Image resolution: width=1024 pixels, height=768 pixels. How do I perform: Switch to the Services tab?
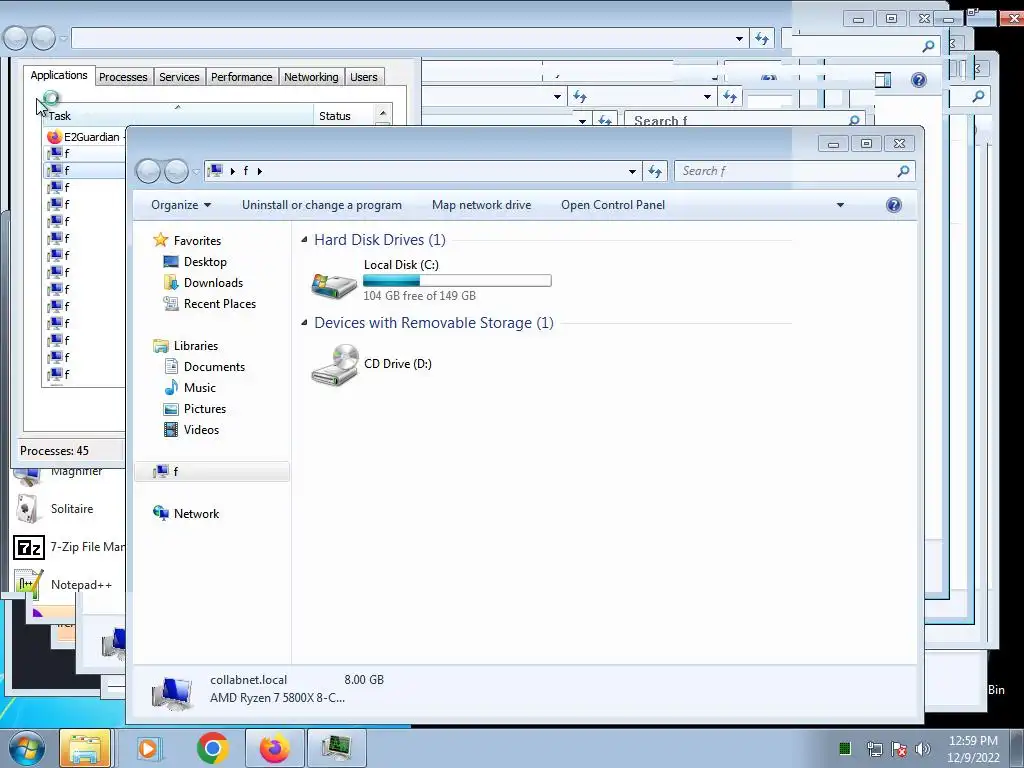[x=179, y=77]
